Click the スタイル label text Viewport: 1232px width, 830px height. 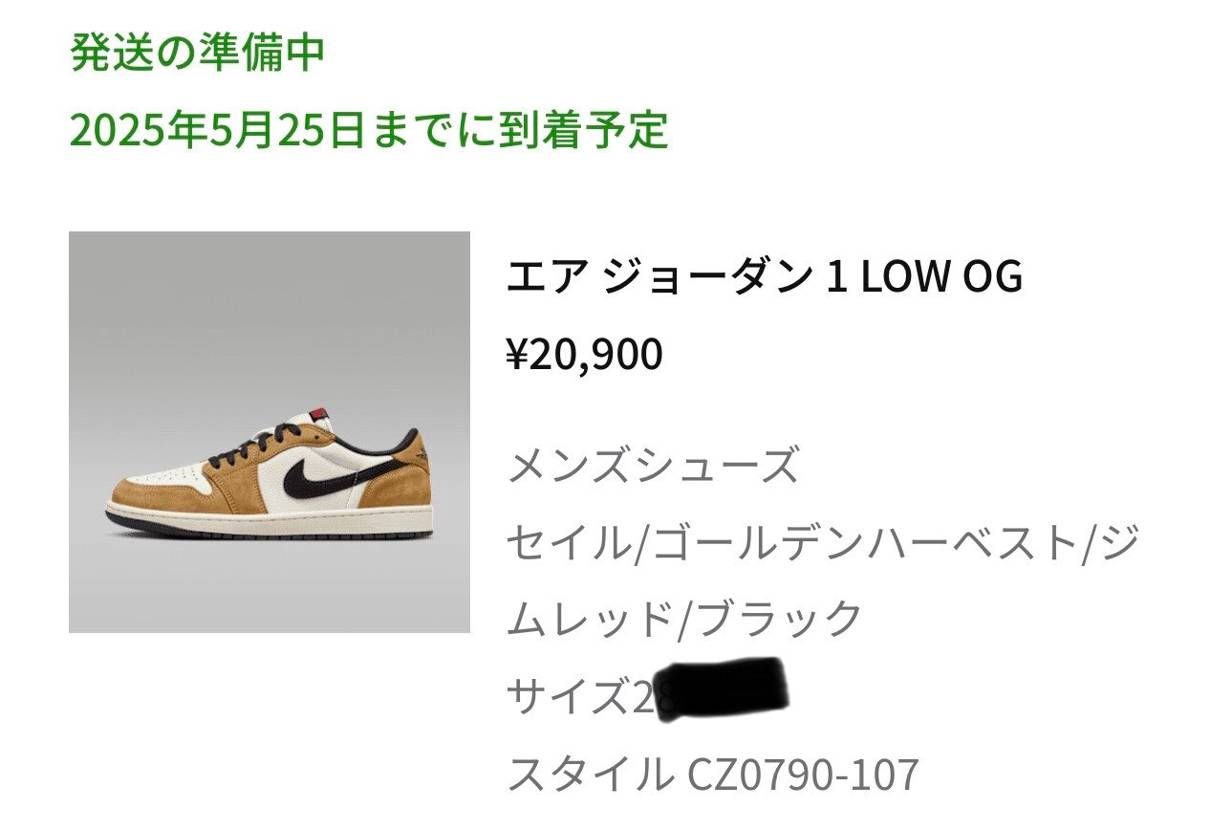[x=590, y=775]
